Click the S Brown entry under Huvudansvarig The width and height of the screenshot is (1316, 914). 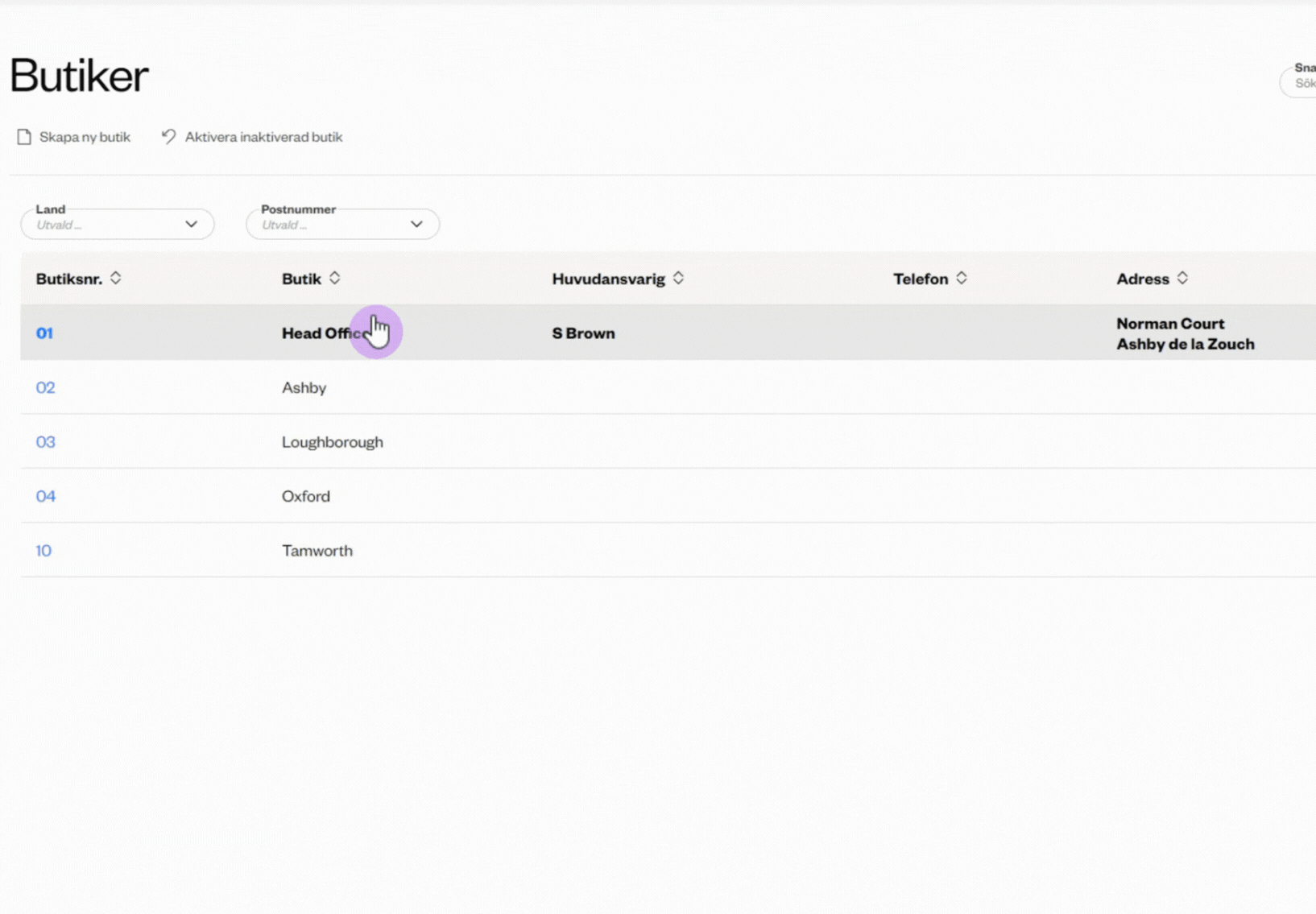[583, 333]
